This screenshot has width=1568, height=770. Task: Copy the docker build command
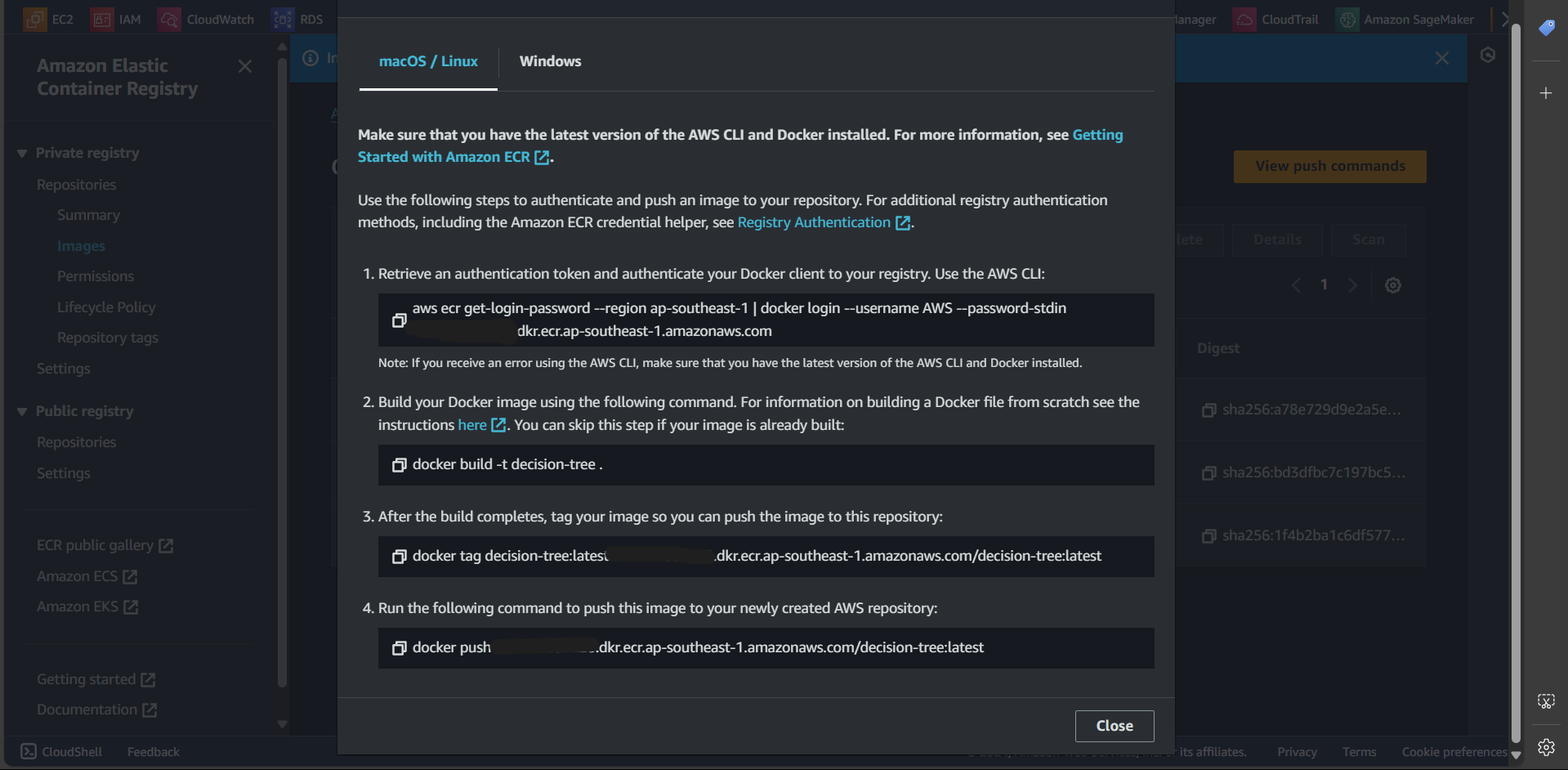click(399, 465)
